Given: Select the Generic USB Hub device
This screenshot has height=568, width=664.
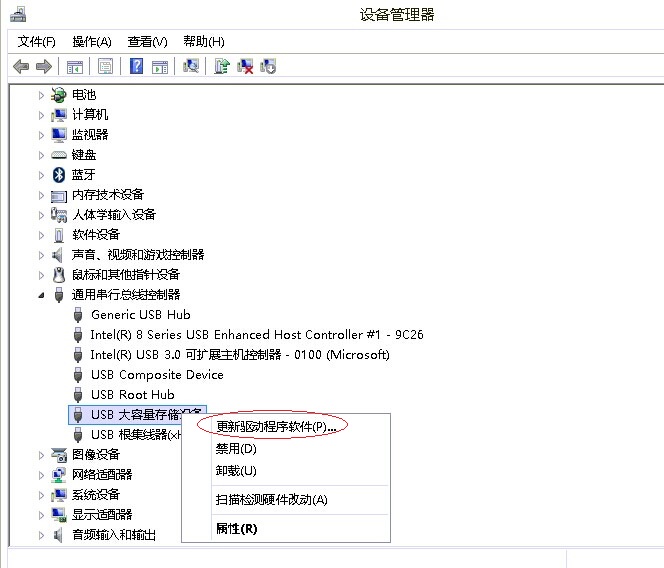Looking at the screenshot, I should (x=140, y=315).
